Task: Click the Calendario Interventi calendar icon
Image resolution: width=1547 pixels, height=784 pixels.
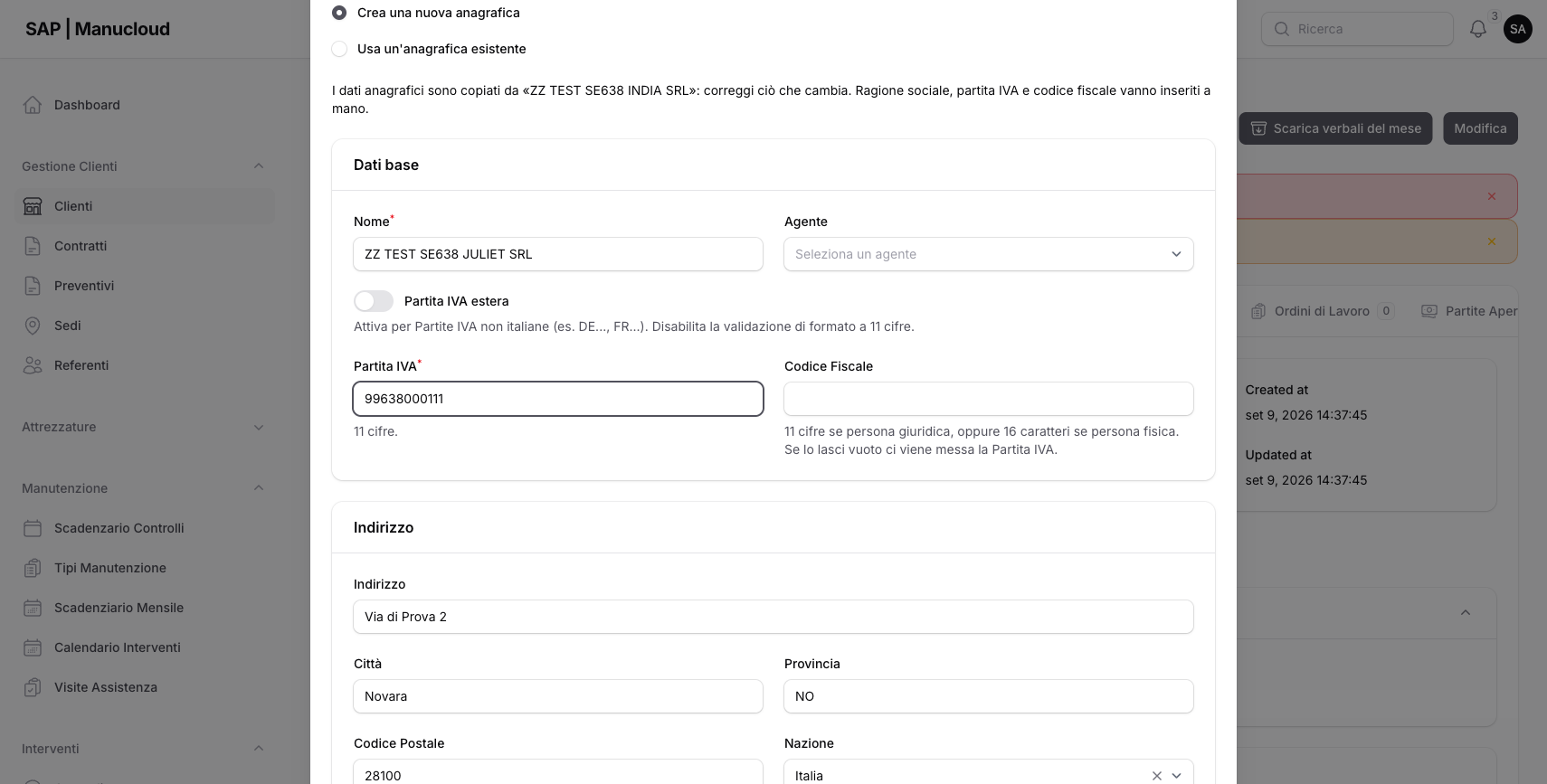Action: pos(33,647)
